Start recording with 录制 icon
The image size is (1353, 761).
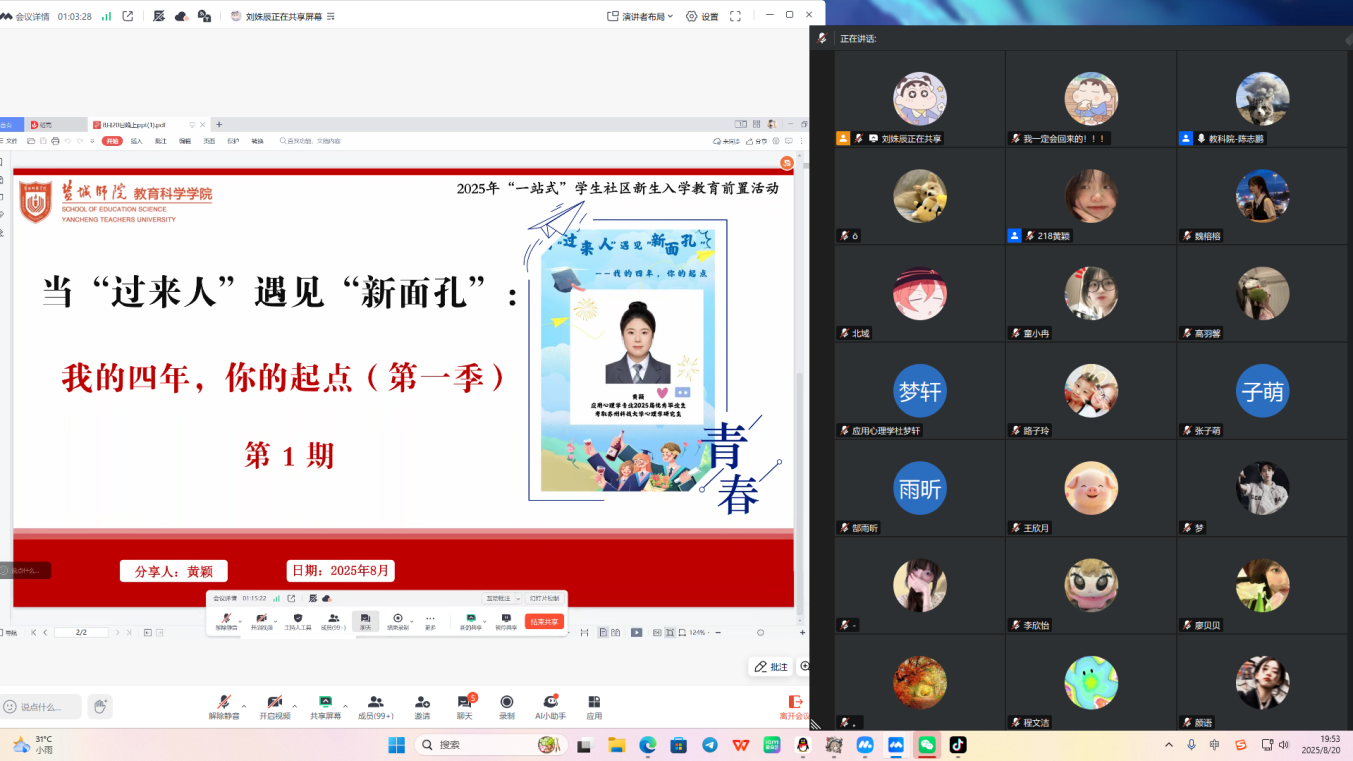coord(507,707)
